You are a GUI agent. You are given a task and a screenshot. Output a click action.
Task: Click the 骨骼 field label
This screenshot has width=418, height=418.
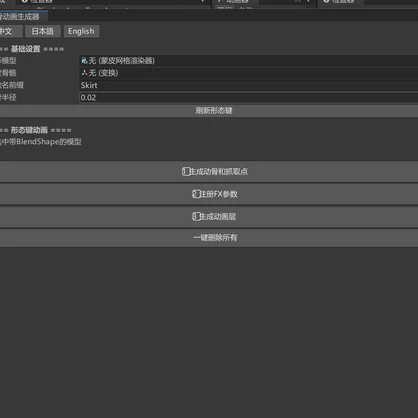8,73
